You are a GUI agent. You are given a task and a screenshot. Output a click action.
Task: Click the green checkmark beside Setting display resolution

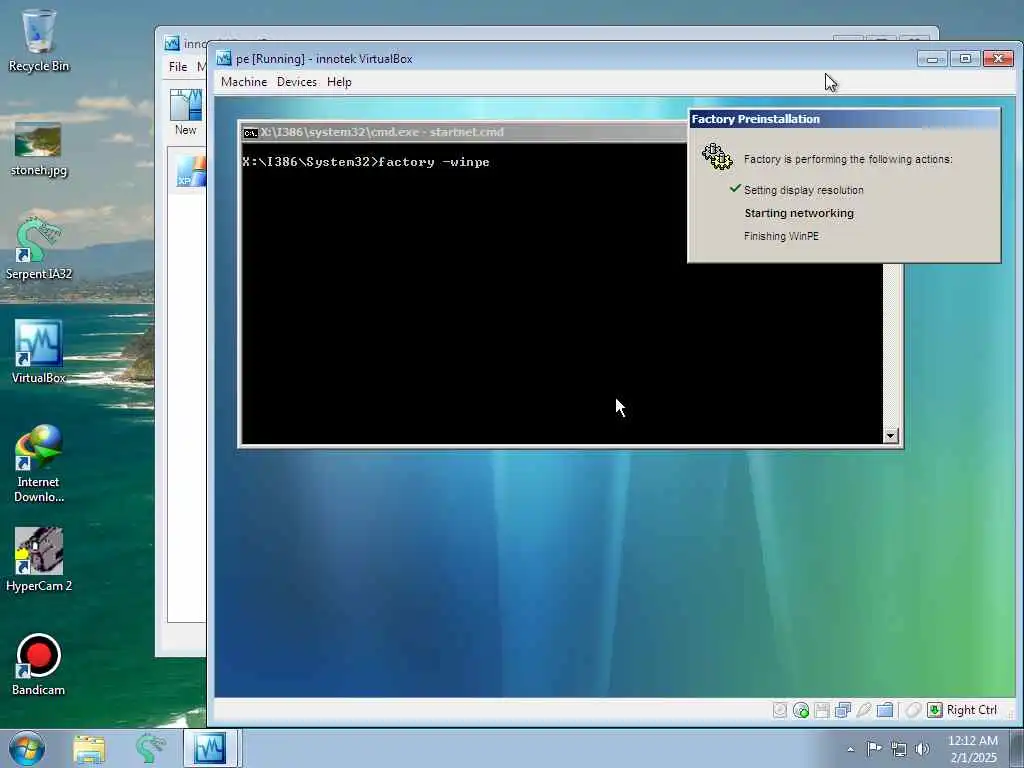735,189
